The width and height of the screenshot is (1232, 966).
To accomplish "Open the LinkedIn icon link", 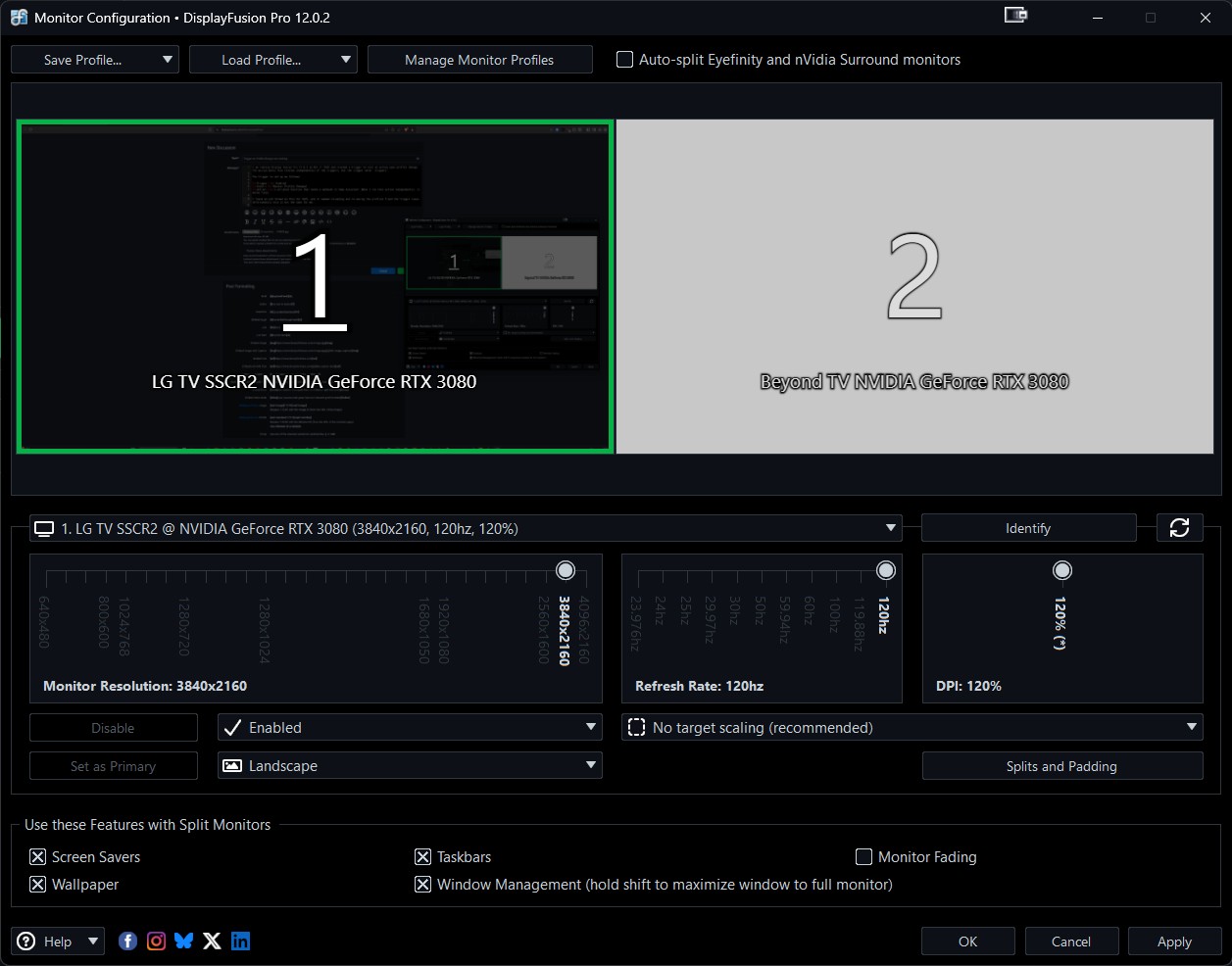I will 241,942.
